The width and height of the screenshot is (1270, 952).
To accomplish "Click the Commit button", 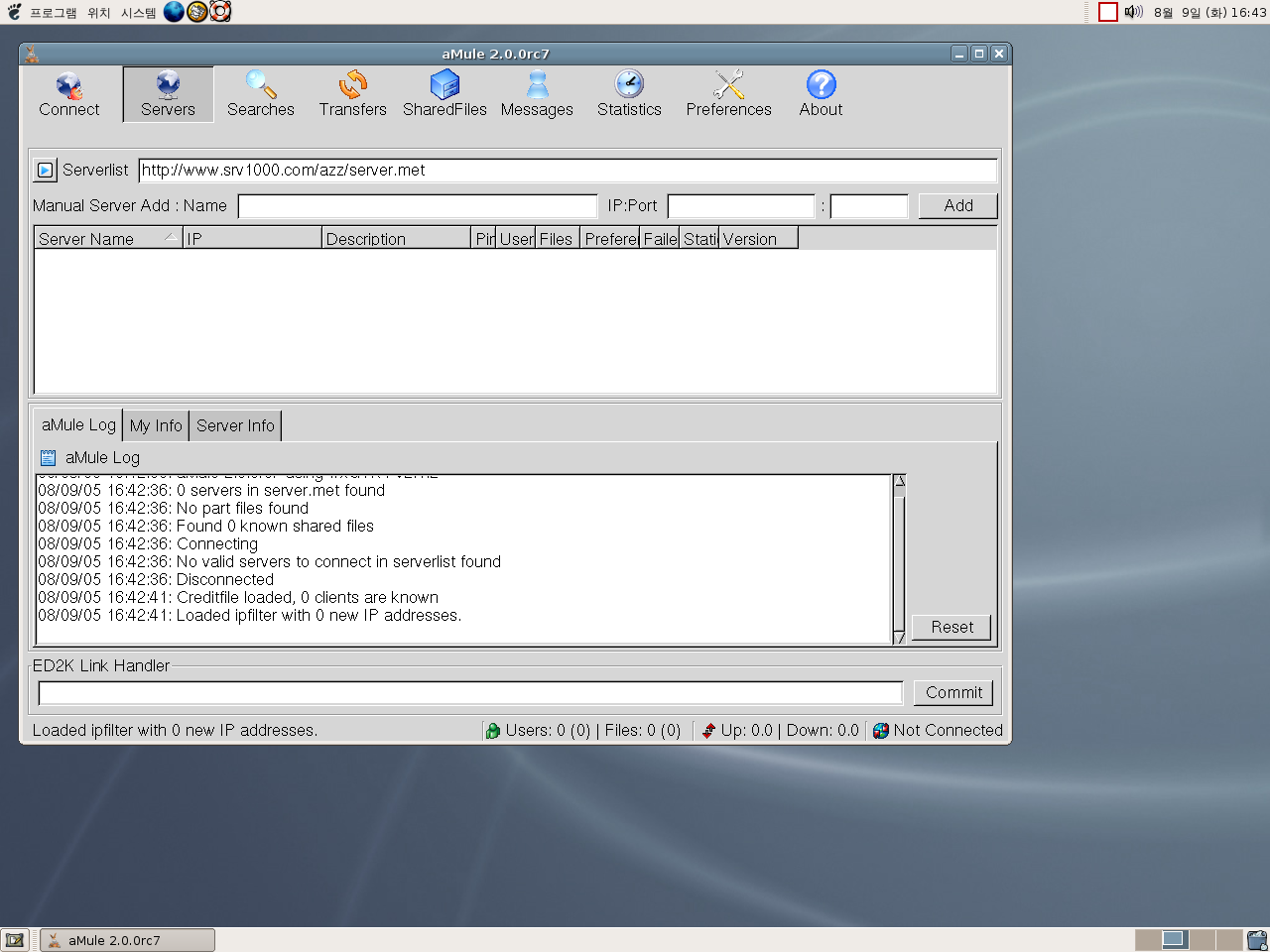I will tap(953, 692).
